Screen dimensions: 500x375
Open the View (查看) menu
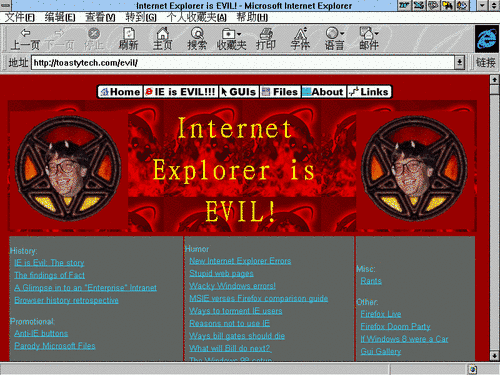point(100,17)
